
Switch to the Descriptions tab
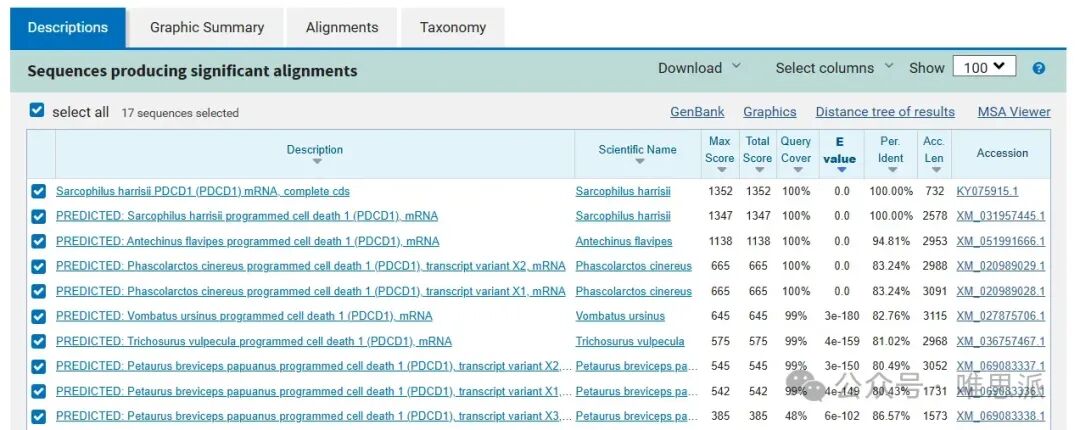click(x=68, y=28)
